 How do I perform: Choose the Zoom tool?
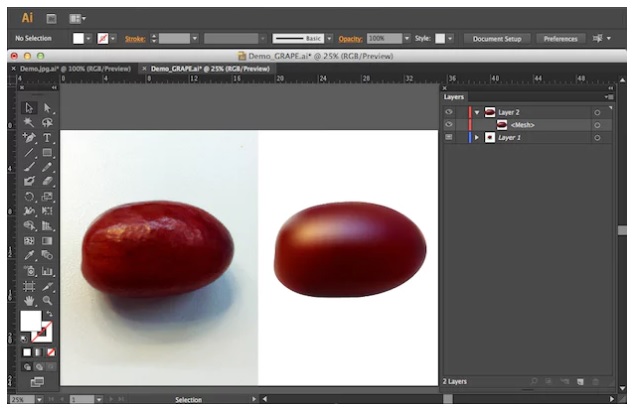click(47, 301)
